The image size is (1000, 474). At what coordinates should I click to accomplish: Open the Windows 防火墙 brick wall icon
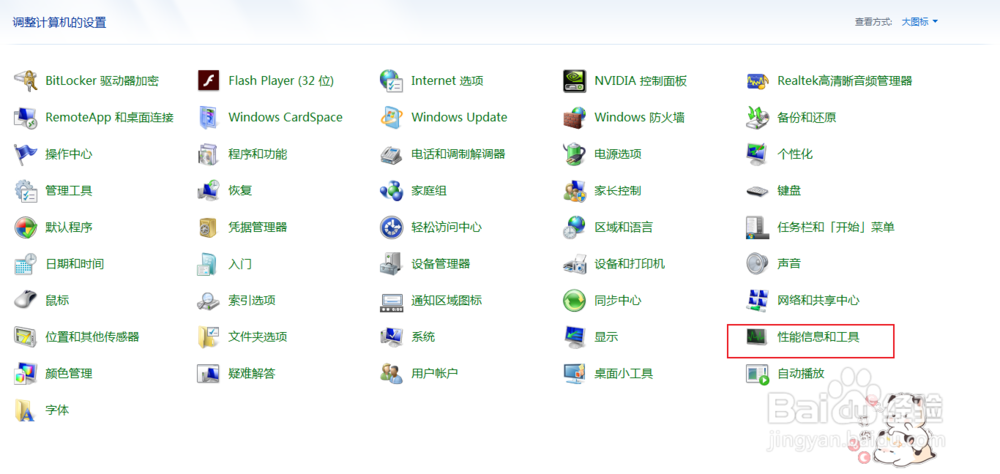[574, 117]
